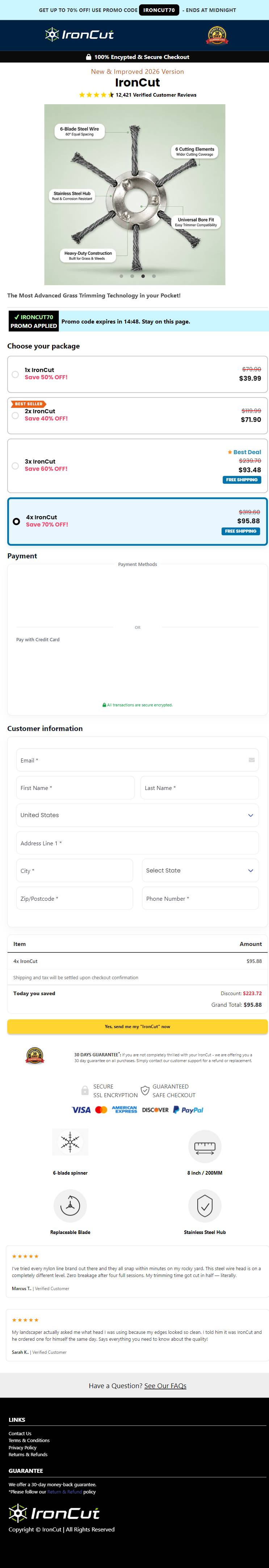Open the Contact Us footer link
This screenshot has height=1568, width=269.
point(20,1433)
